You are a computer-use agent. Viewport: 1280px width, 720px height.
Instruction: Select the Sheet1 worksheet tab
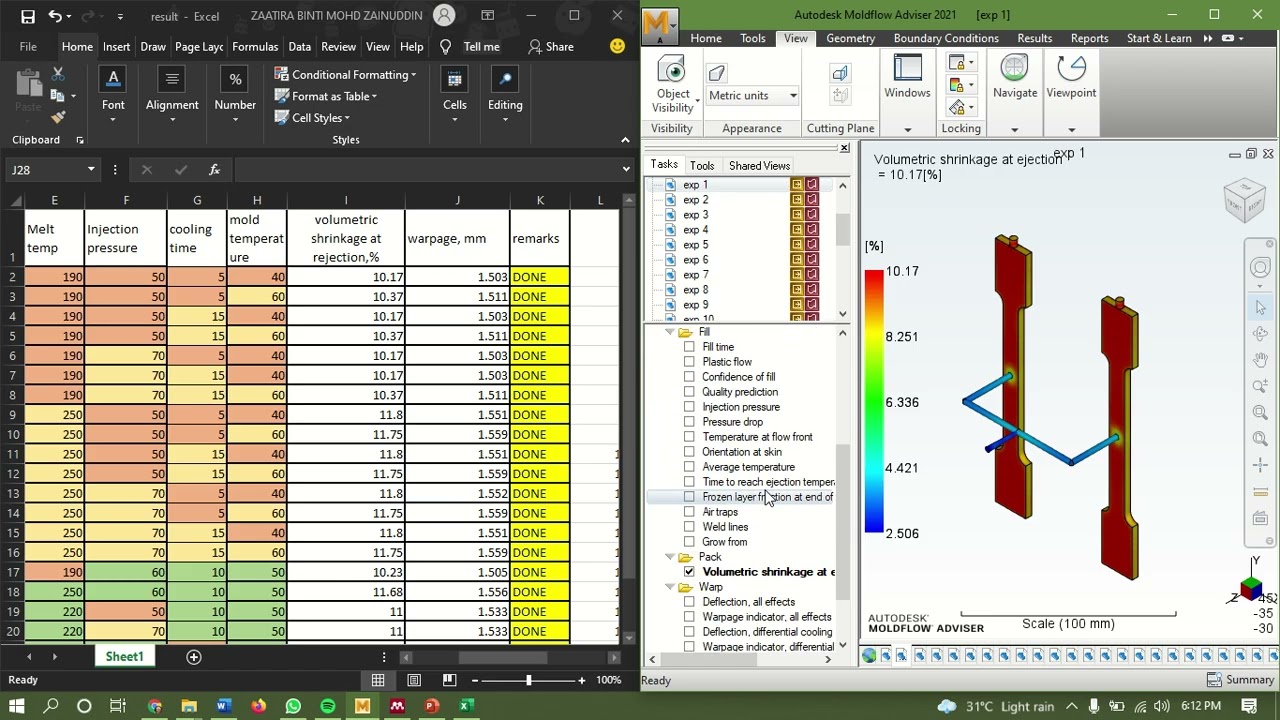pos(125,657)
